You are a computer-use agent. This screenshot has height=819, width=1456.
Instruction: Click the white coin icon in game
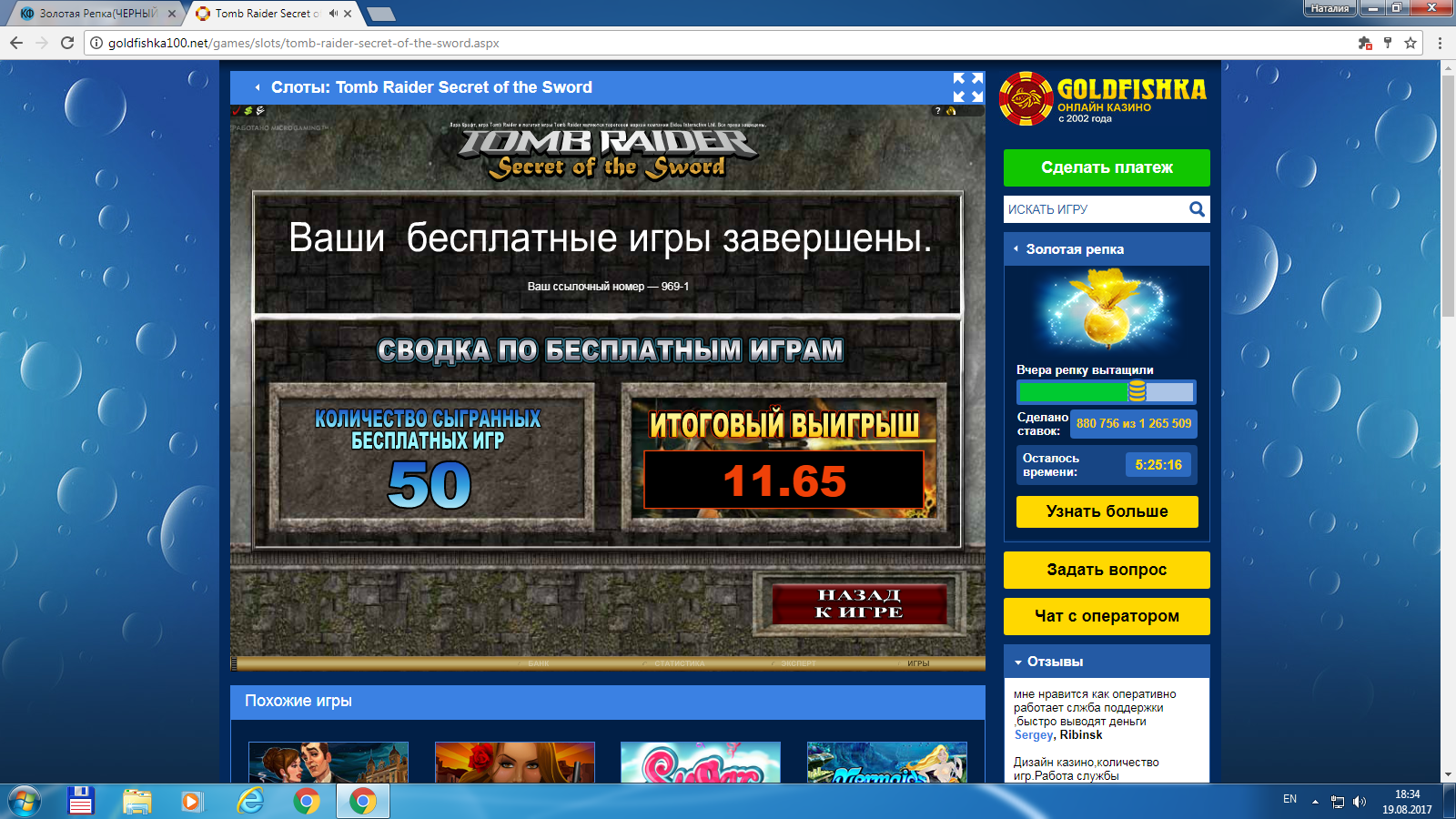[x=259, y=111]
